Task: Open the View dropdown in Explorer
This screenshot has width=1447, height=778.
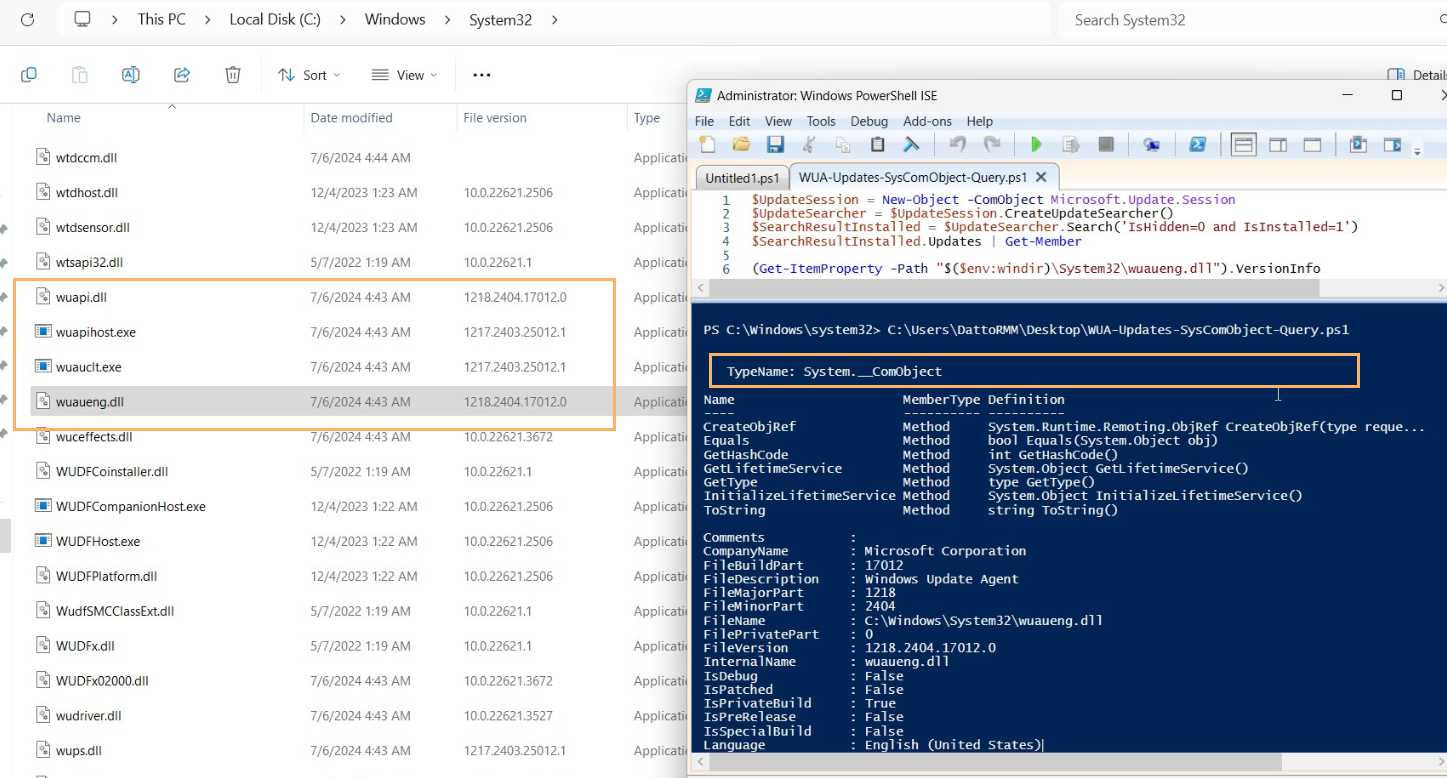Action: (x=404, y=75)
